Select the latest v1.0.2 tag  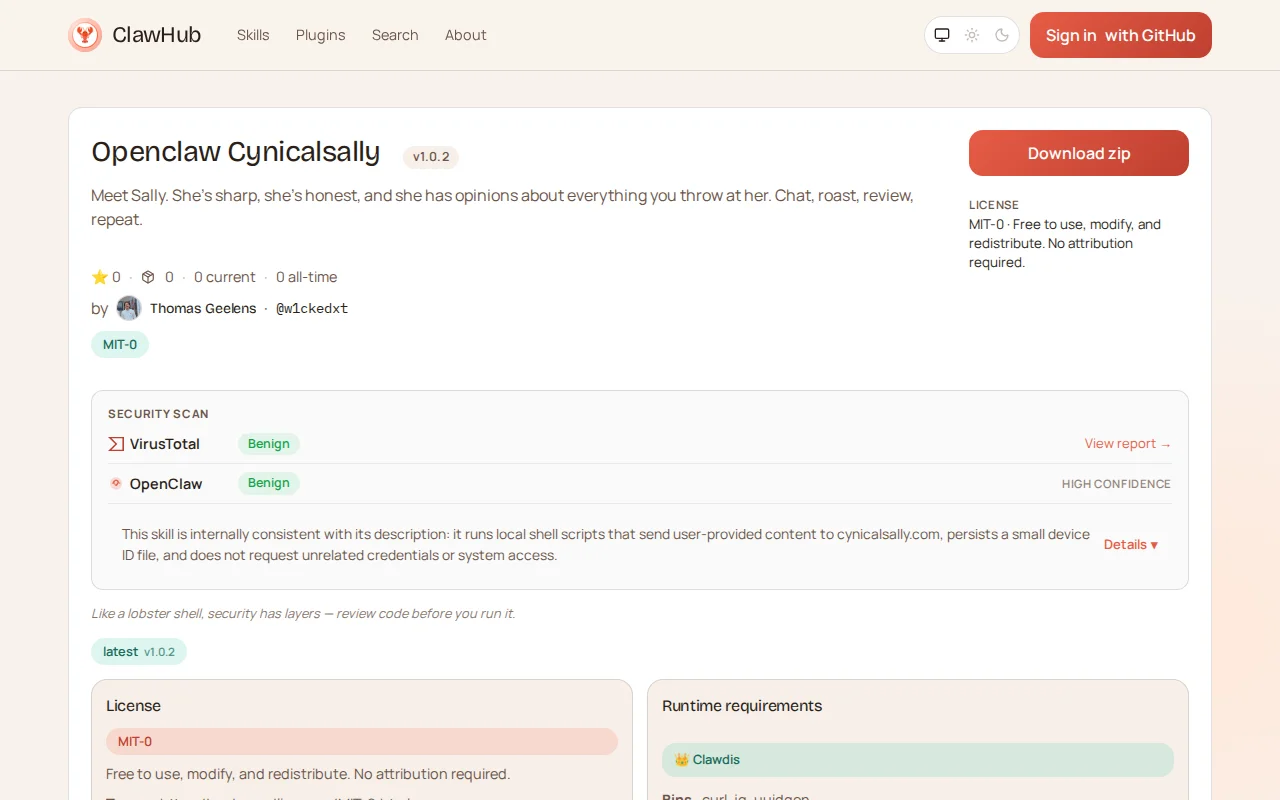point(139,652)
